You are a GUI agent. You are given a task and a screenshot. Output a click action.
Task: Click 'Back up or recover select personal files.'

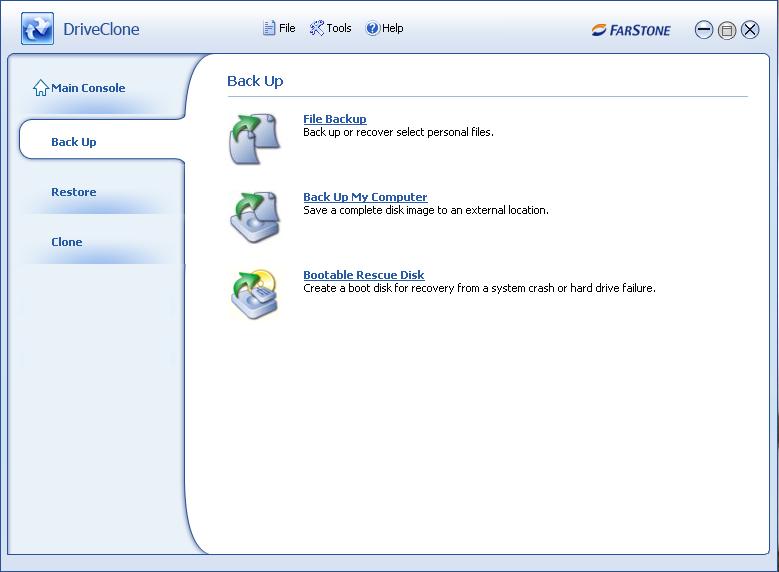click(398, 132)
